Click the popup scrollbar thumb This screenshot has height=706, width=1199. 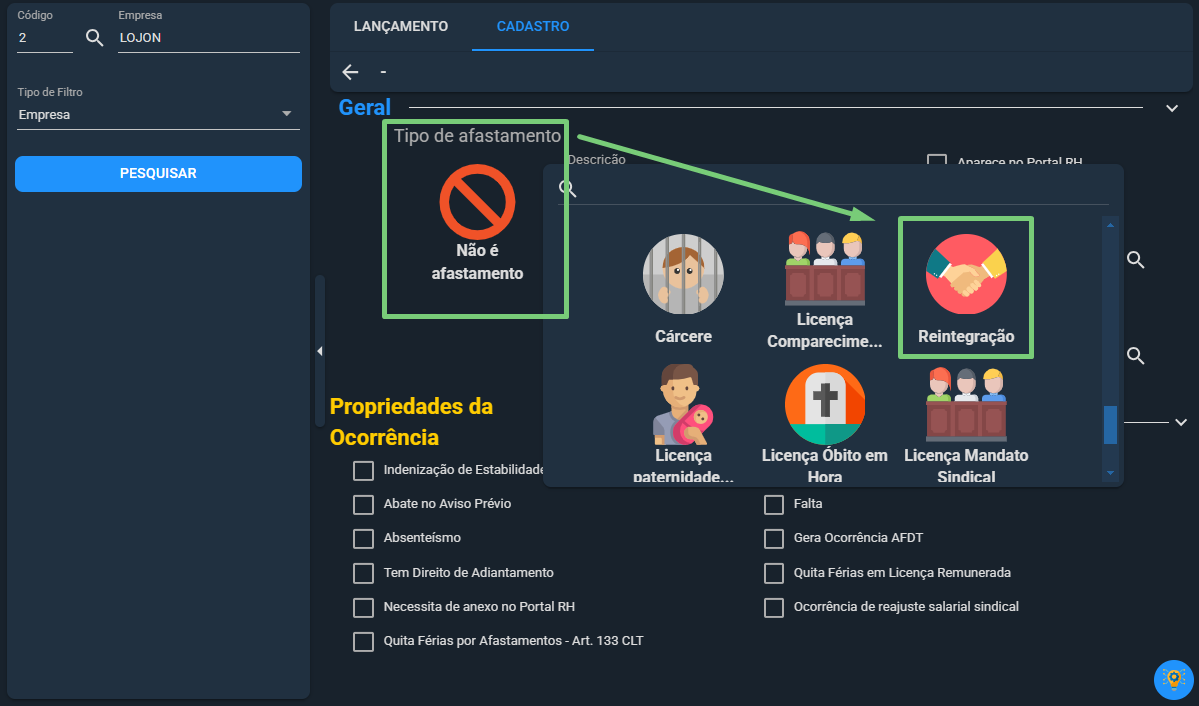pos(1110,425)
